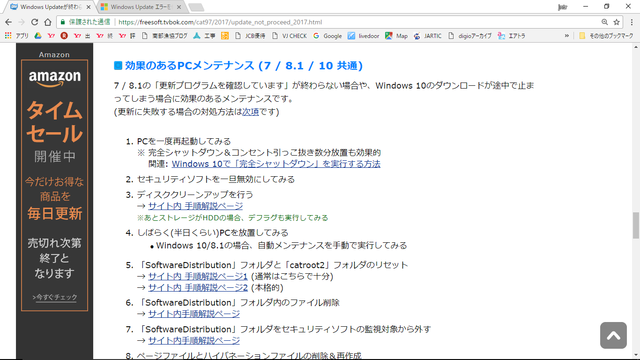Open the orange RSS-style bookmark icon
The image size is (640, 360).
pos(225,36)
